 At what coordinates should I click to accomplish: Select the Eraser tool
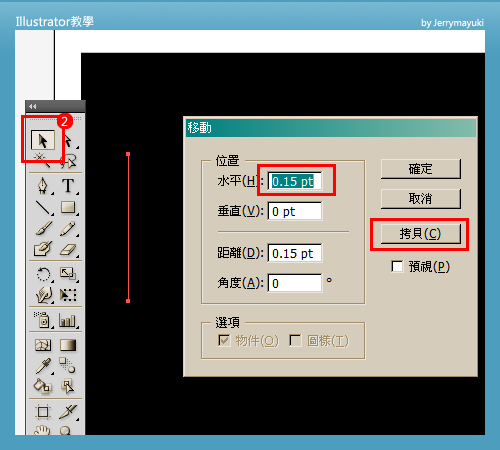tap(68, 249)
